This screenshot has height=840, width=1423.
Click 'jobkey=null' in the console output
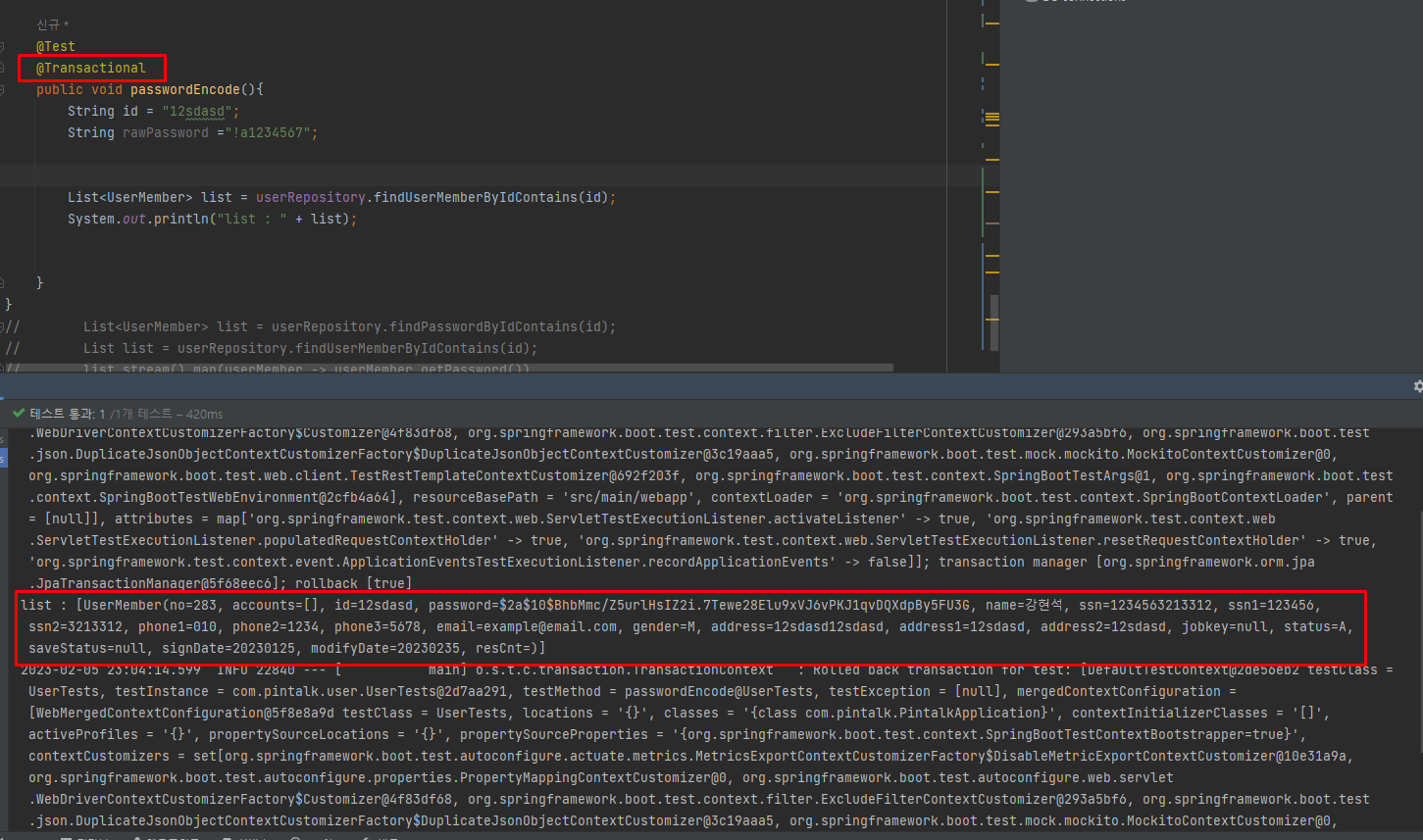(x=1225, y=626)
